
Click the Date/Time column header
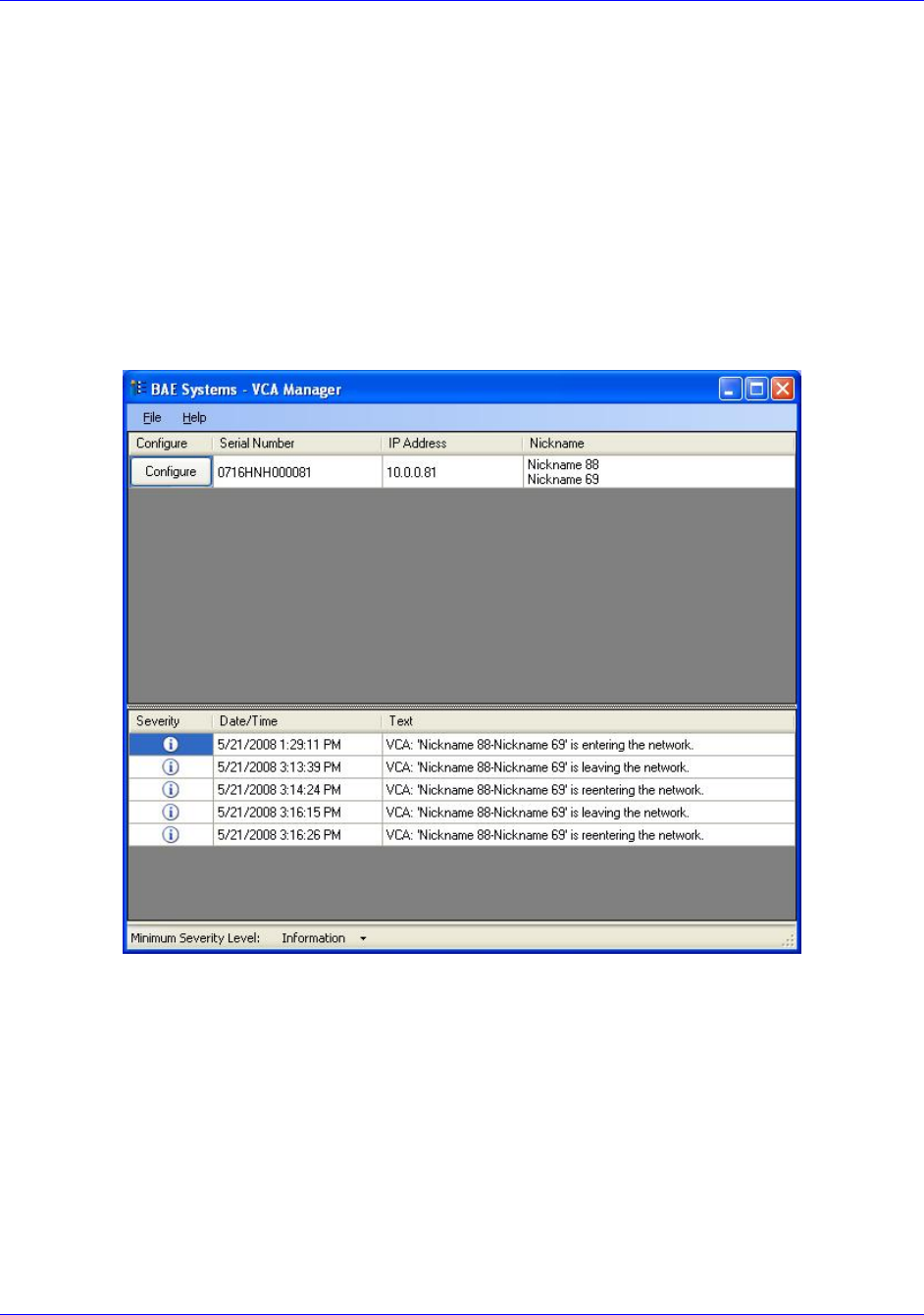296,721
